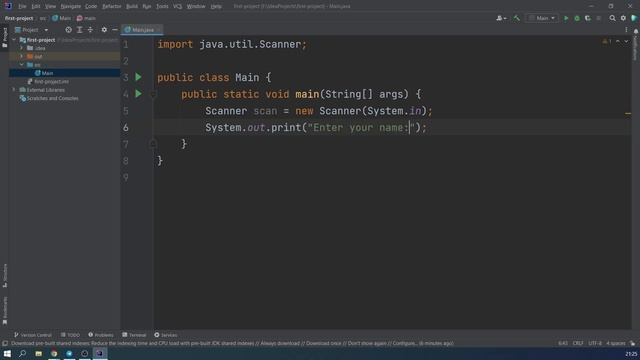Open the Code menu

coord(91,6)
